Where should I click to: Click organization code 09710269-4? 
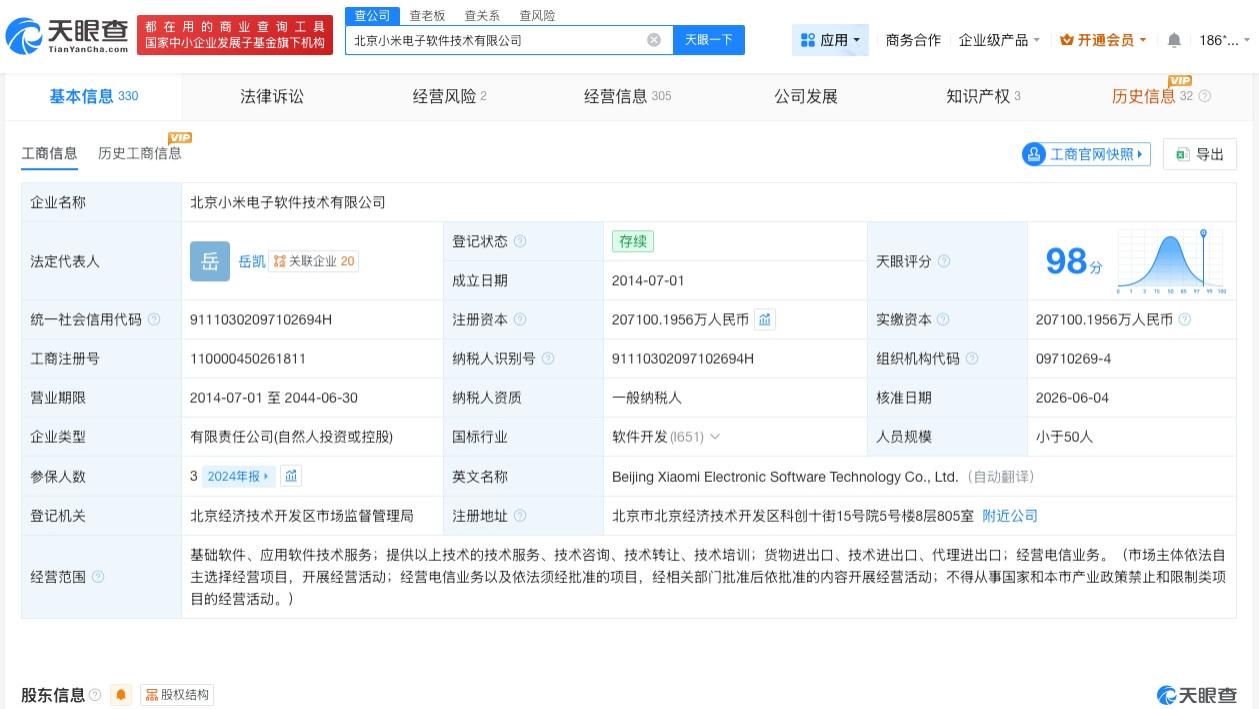[1073, 358]
